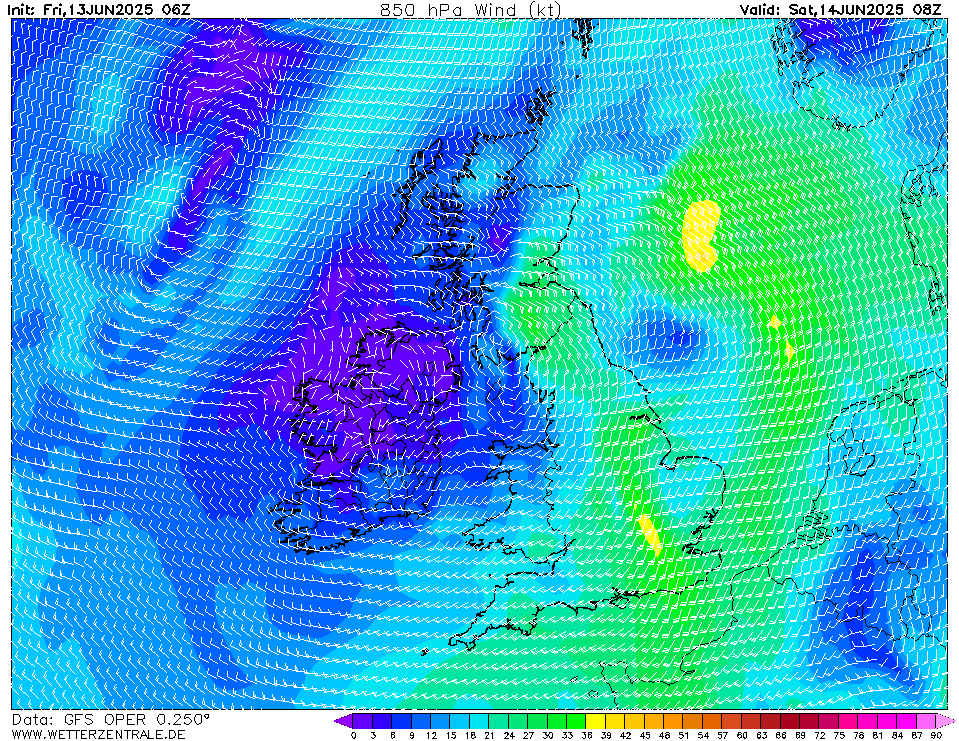Click the legend swatch between 63 and 66 kt
959x741 pixels.
point(771,721)
